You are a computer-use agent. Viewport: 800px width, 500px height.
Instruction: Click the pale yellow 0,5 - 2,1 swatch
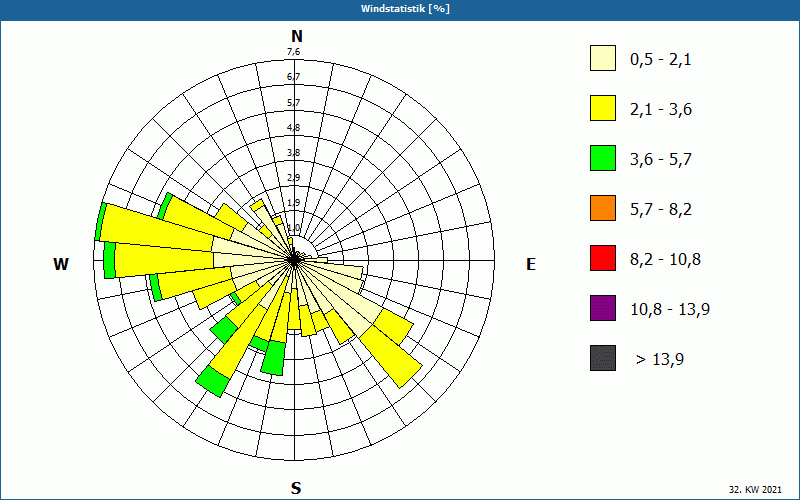[603, 58]
